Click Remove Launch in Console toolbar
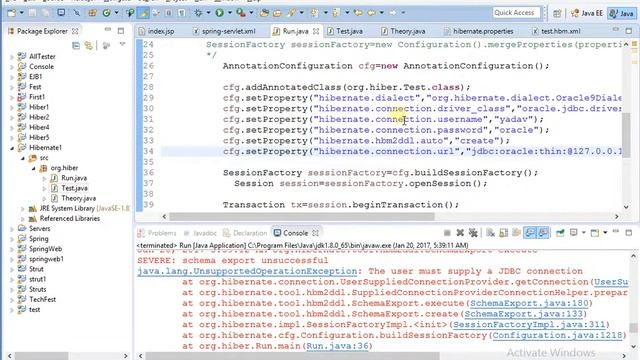640x360 pixels. 460,233
